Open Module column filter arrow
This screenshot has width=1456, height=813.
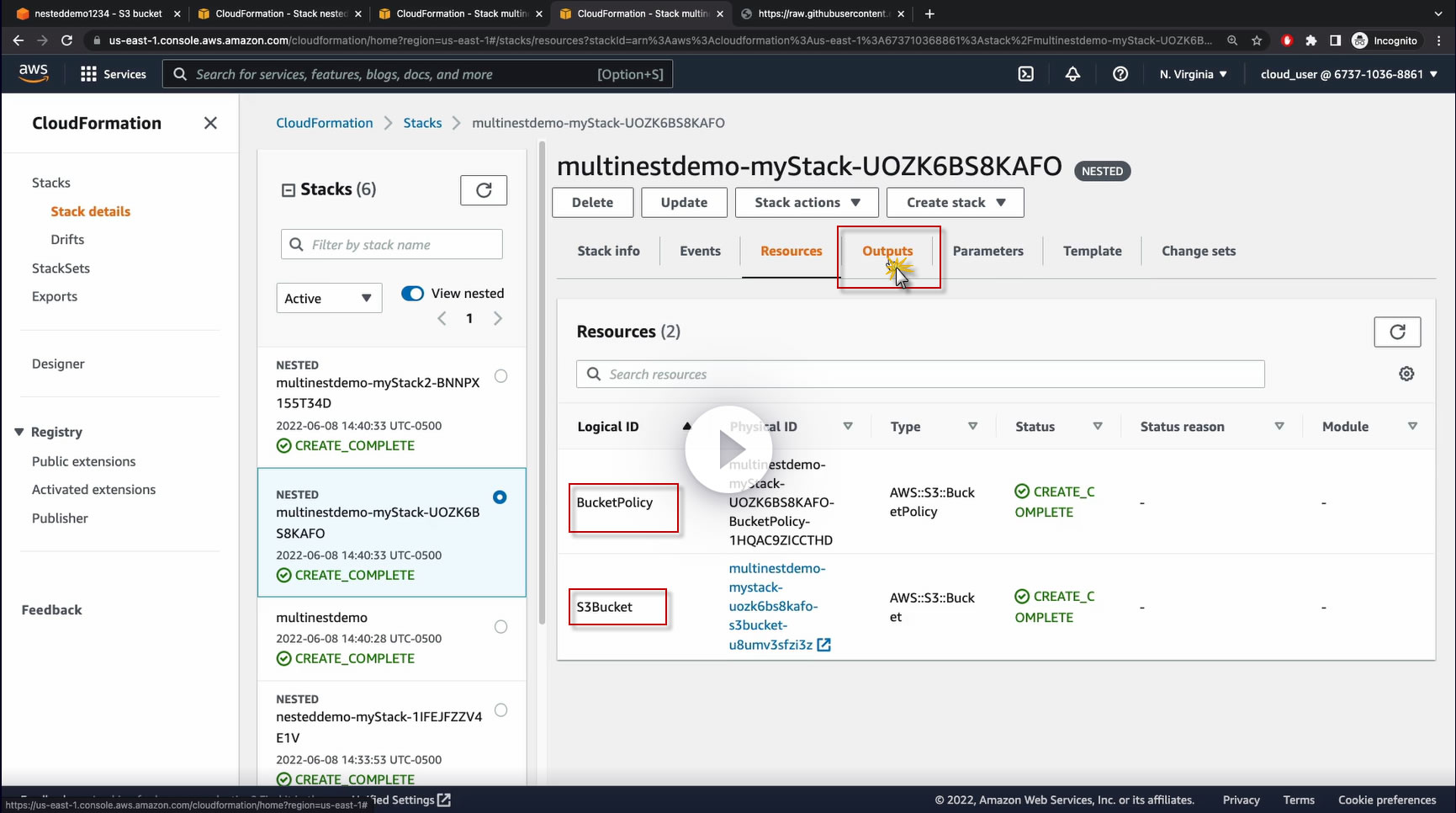click(x=1412, y=427)
